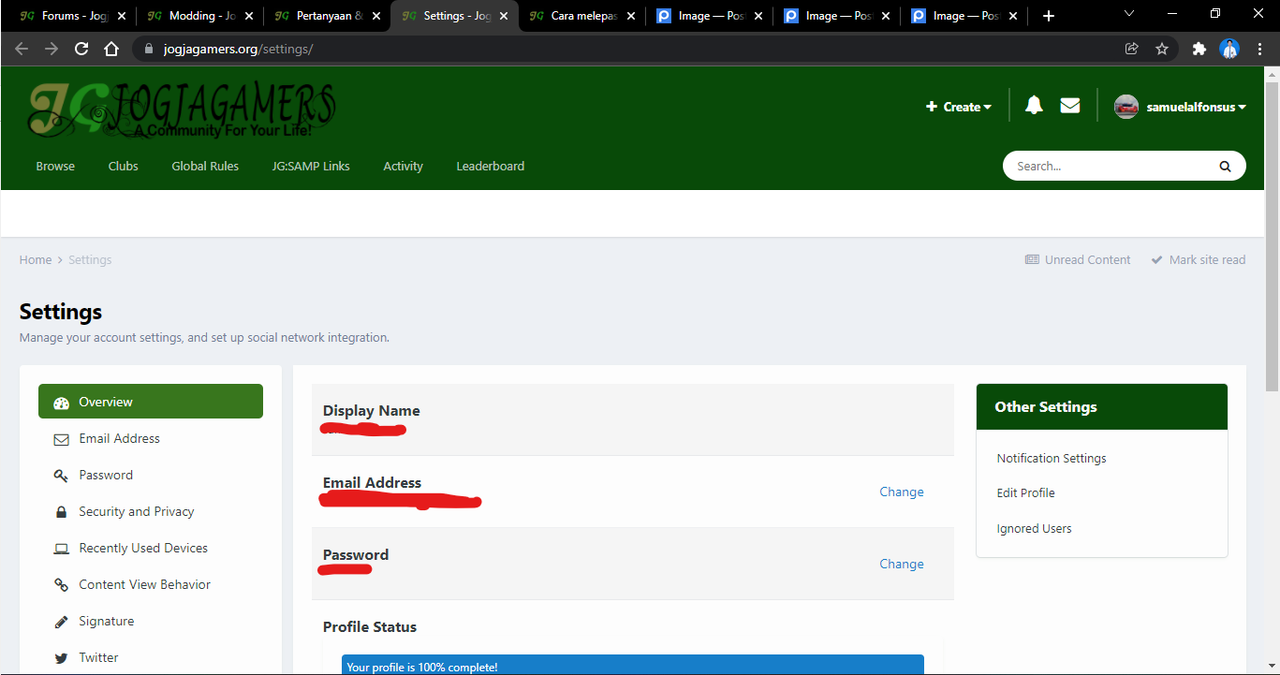
Task: Open the extensions puzzle icon
Action: coord(1199,48)
